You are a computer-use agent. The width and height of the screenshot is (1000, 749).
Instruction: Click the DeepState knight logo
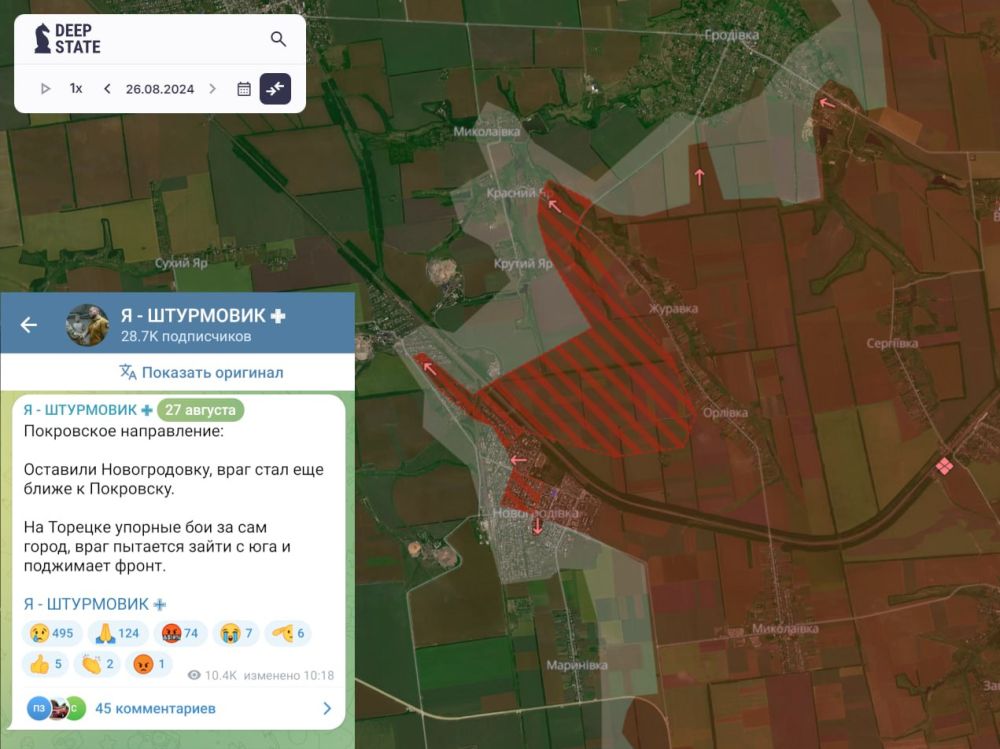[43, 39]
